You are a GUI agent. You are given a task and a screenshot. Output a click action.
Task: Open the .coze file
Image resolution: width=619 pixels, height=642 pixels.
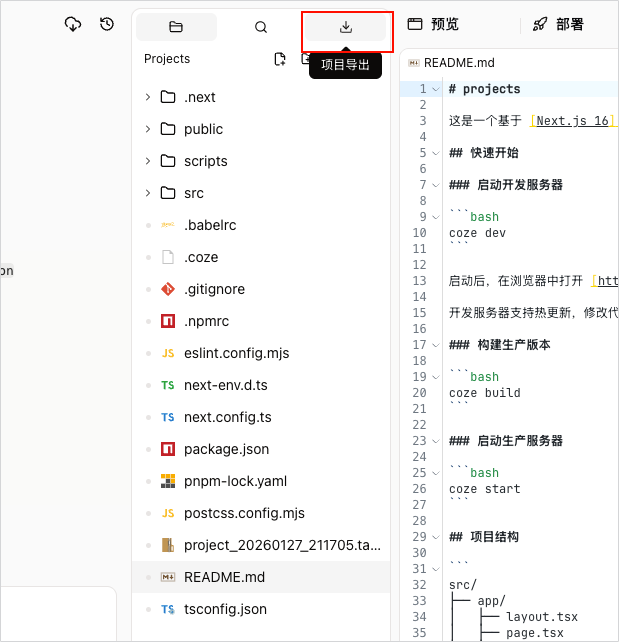tap(261, 257)
